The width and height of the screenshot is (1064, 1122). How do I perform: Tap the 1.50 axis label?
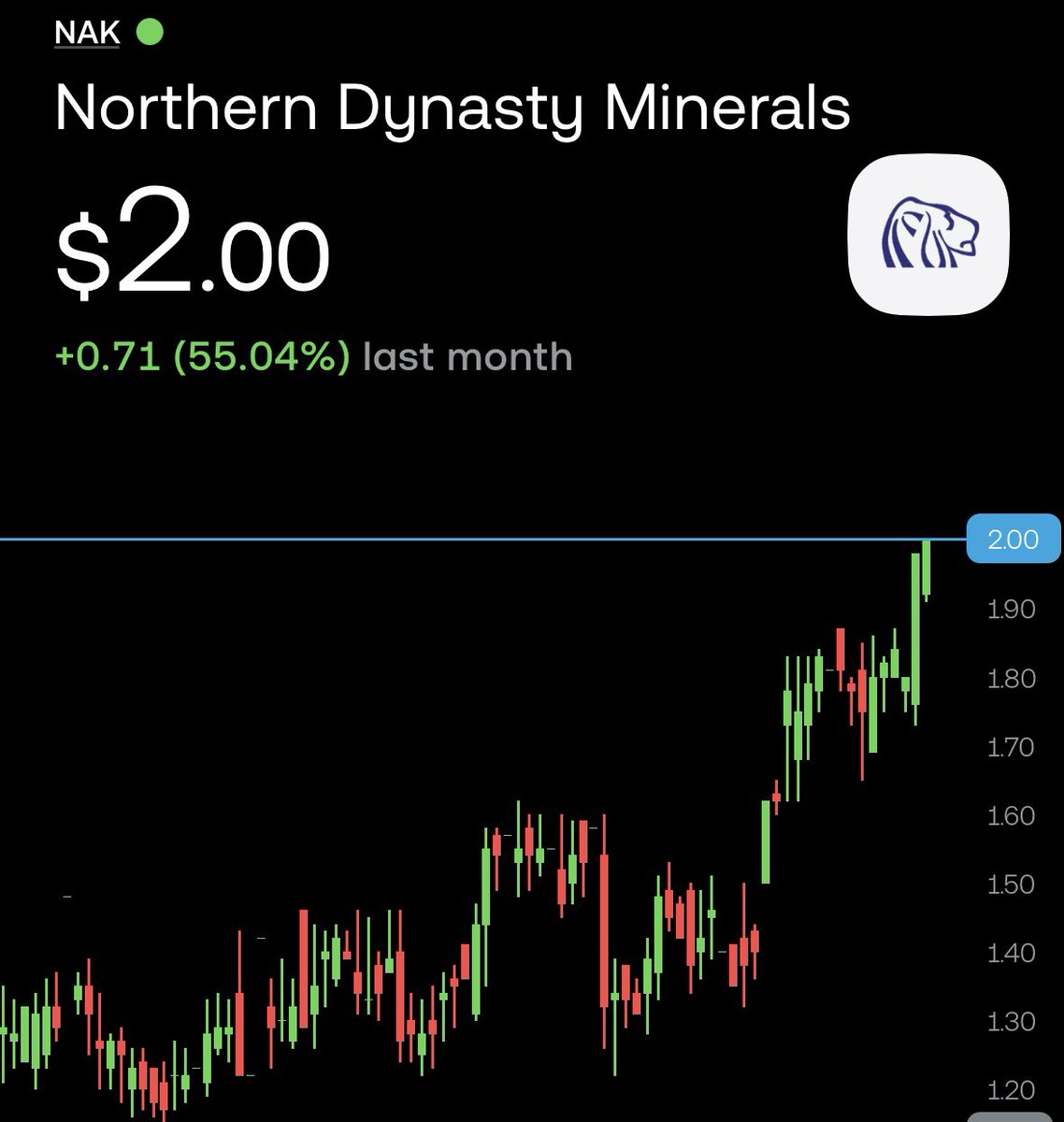tap(1012, 885)
